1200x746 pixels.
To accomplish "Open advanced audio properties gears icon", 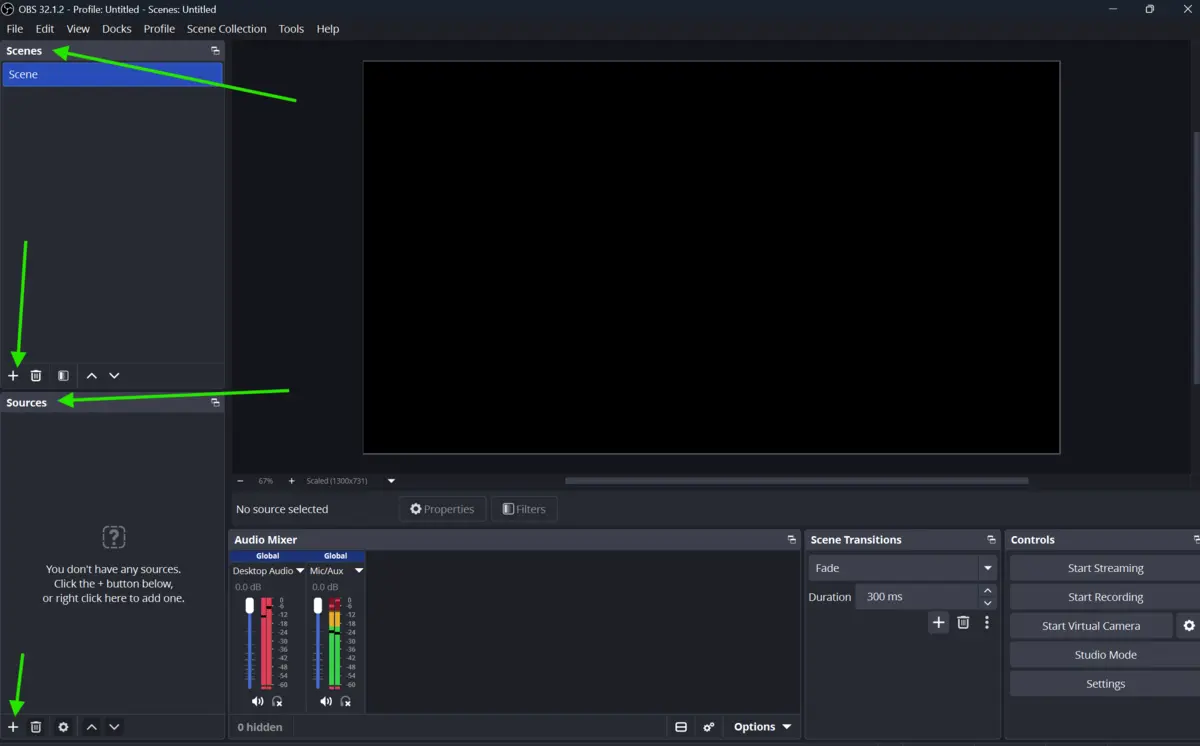I will (709, 727).
